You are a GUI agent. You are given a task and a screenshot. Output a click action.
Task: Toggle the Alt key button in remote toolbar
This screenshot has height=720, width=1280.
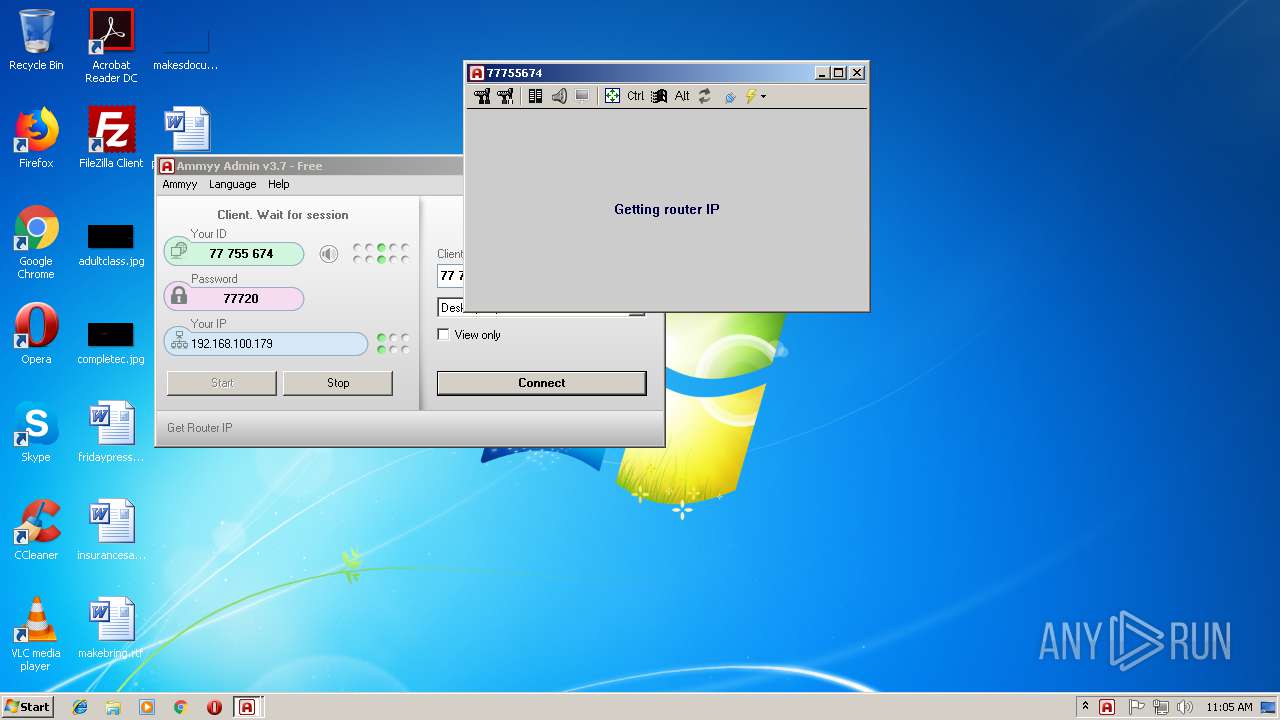[682, 96]
